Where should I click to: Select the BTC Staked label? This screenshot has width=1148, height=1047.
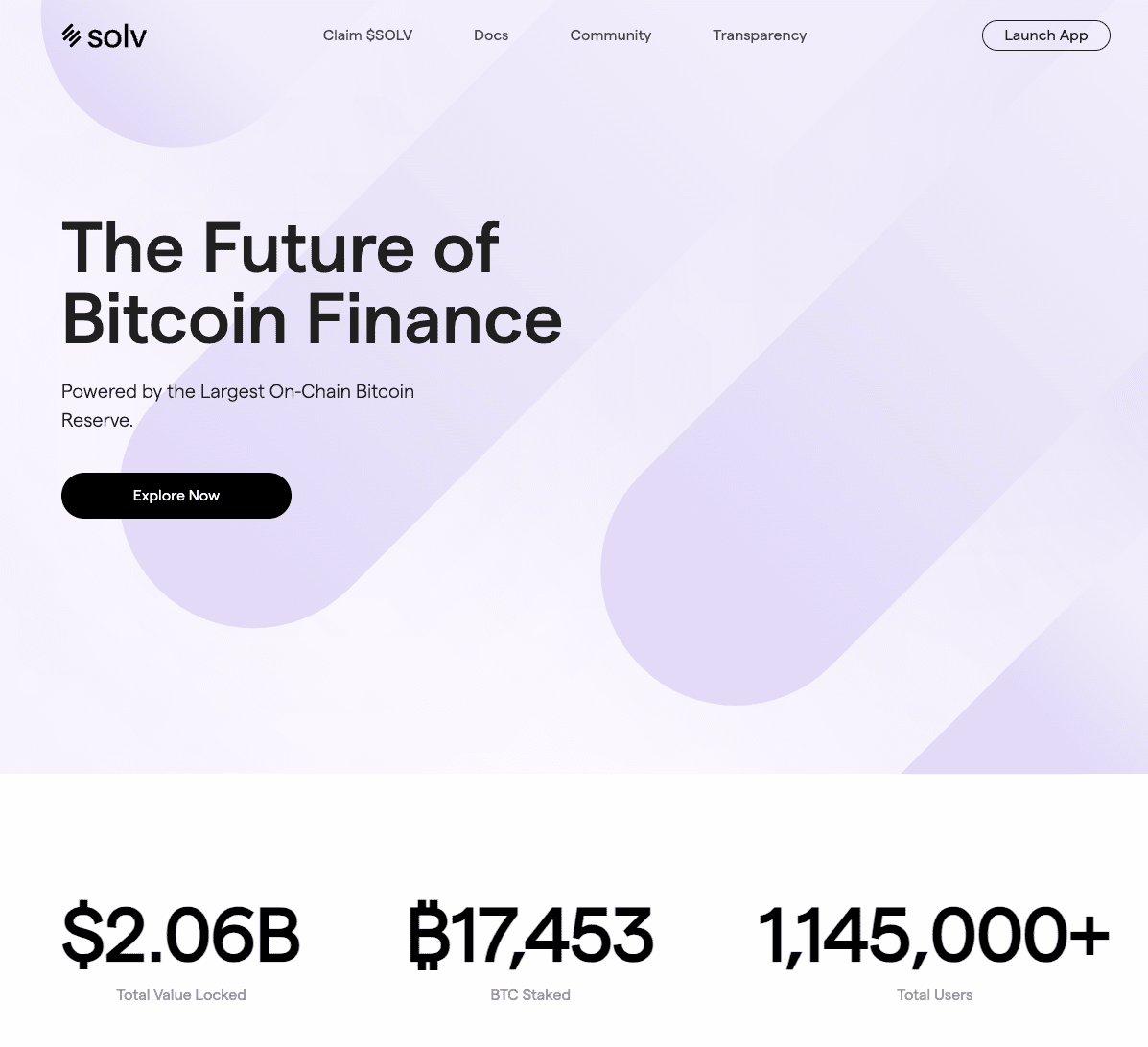pos(530,995)
